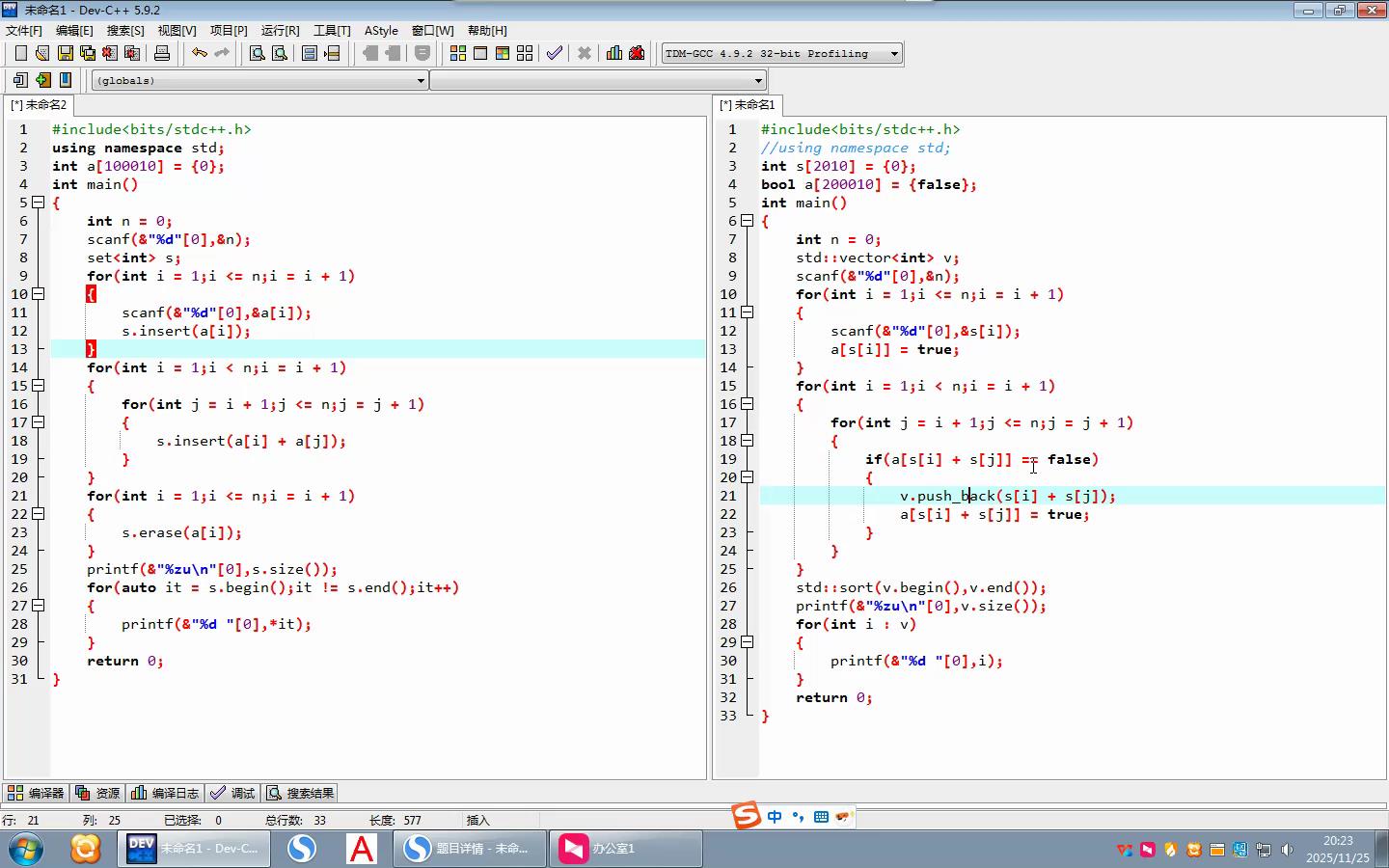Collapse the fold at line 5 in left editor

pyautogui.click(x=39, y=203)
